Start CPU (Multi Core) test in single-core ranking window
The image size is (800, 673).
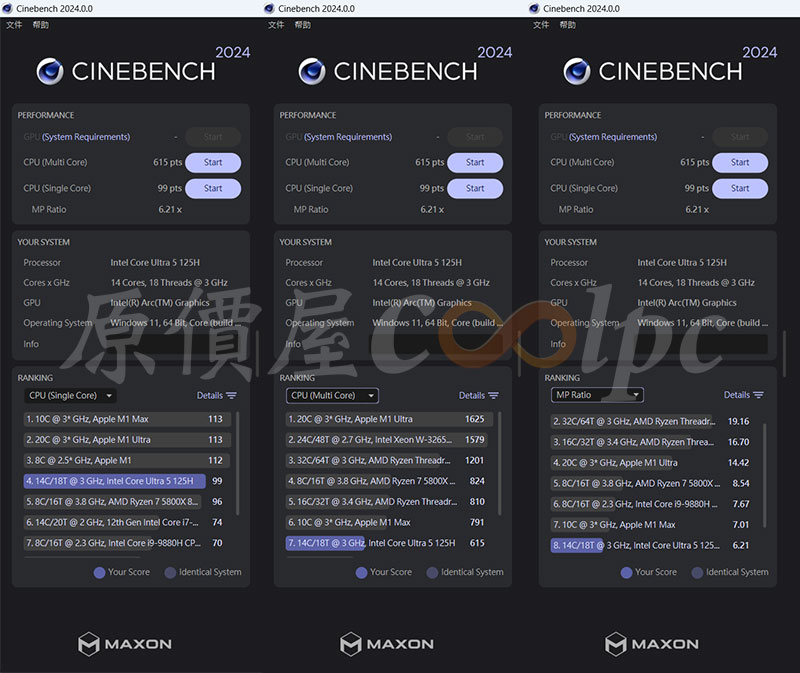coord(213,162)
